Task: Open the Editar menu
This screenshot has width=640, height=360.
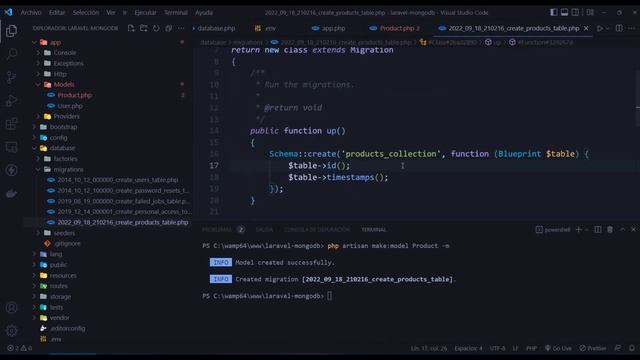Action: 57,12
